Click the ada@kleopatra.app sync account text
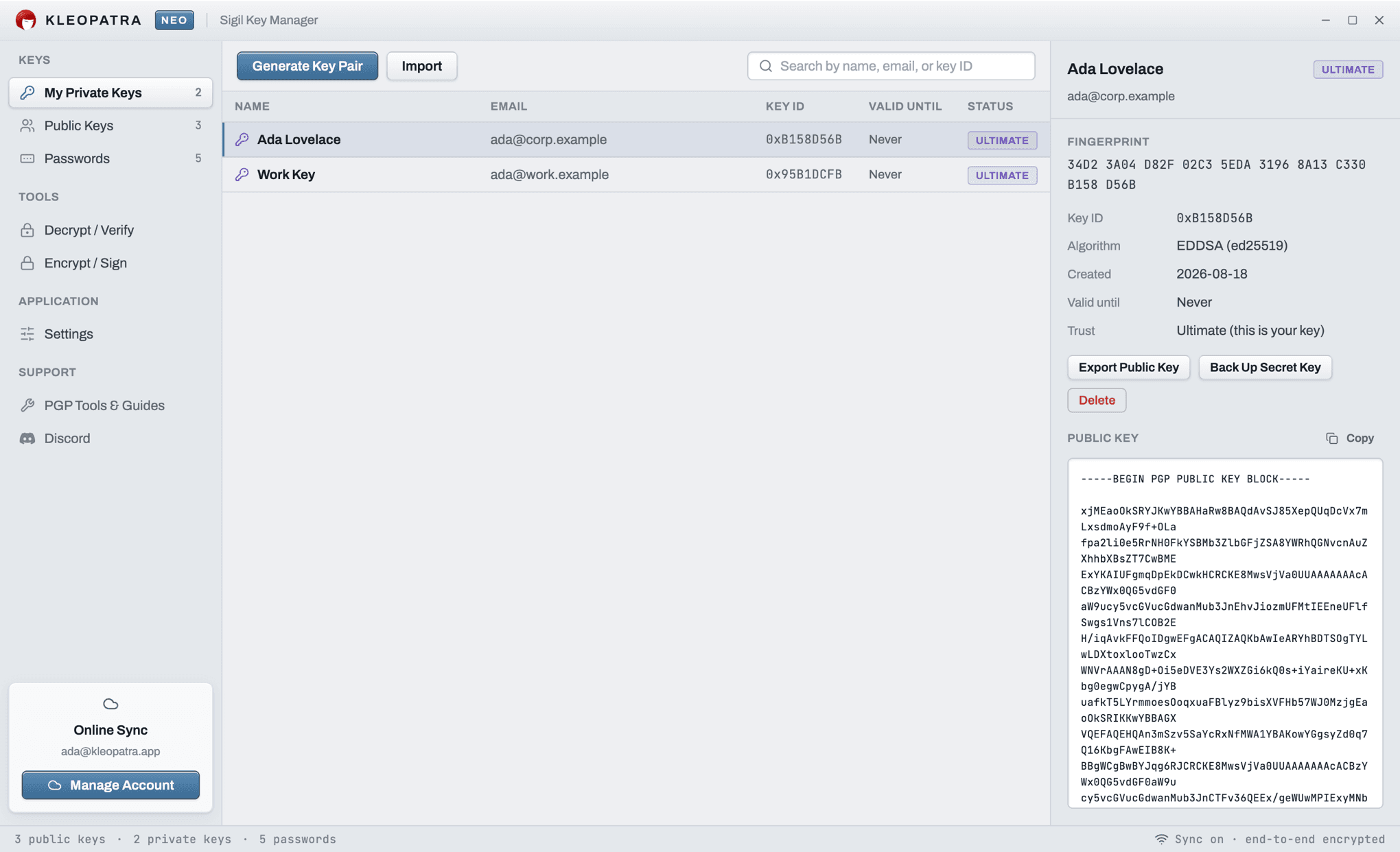 [x=110, y=751]
